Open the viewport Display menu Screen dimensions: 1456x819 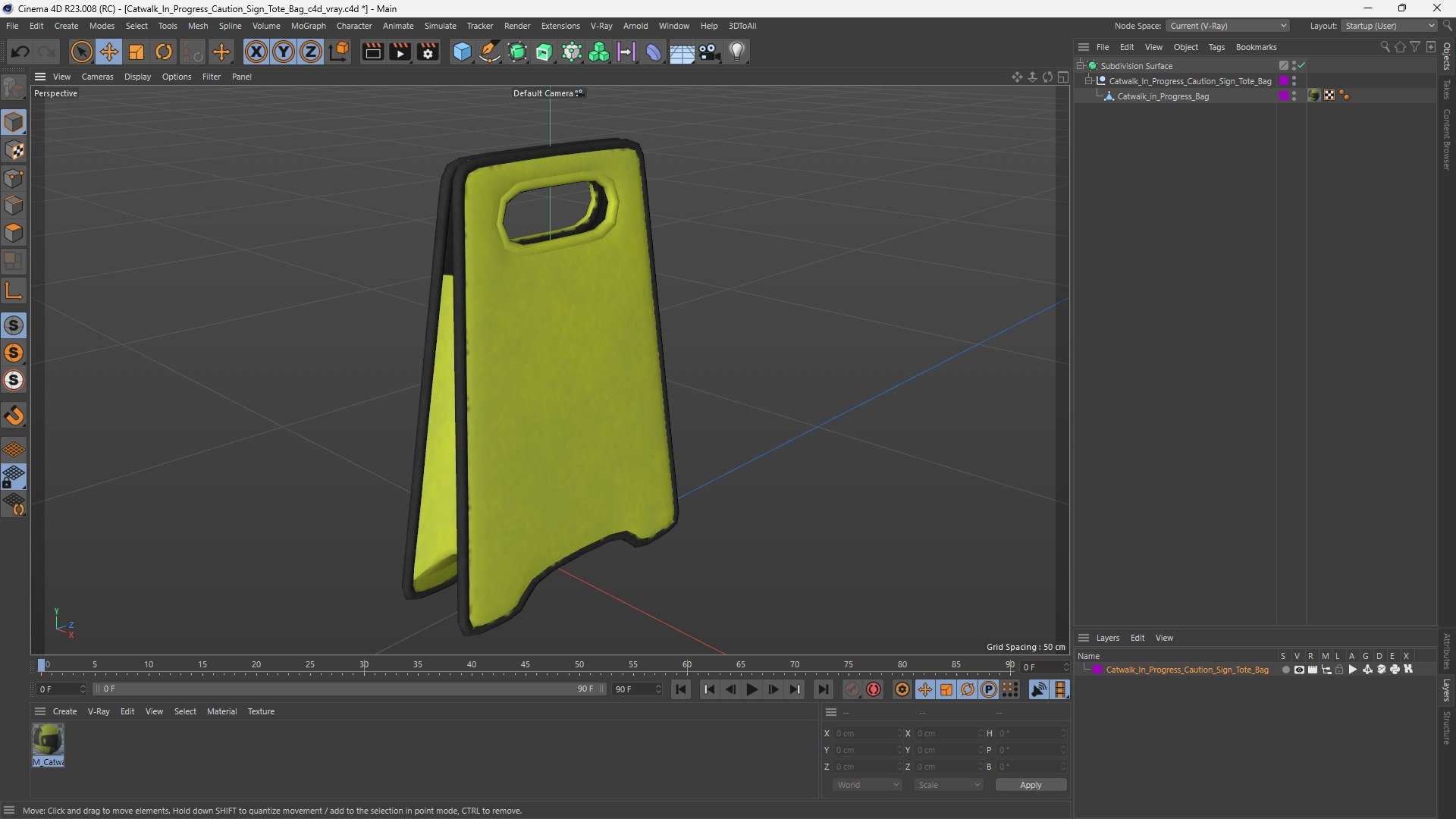(137, 77)
